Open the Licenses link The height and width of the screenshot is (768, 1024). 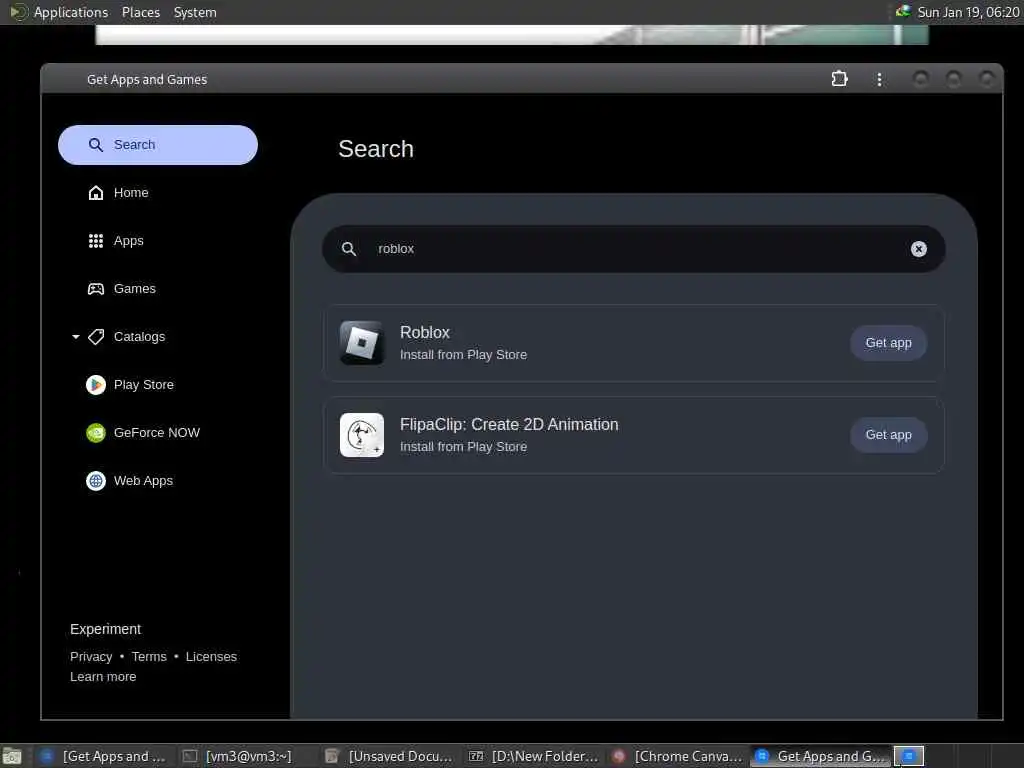click(x=211, y=656)
